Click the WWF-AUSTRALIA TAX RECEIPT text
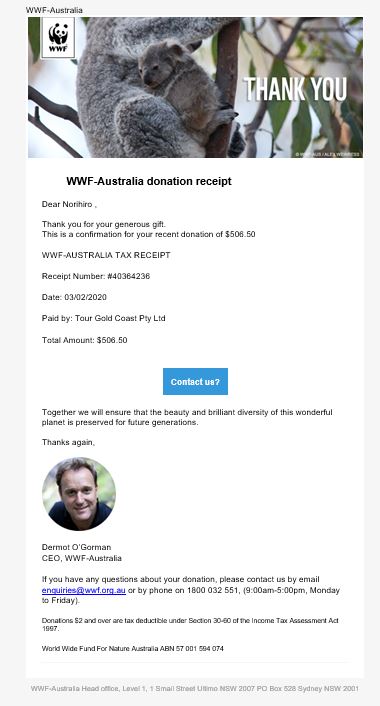The image size is (380, 706). pyautogui.click(x=106, y=255)
